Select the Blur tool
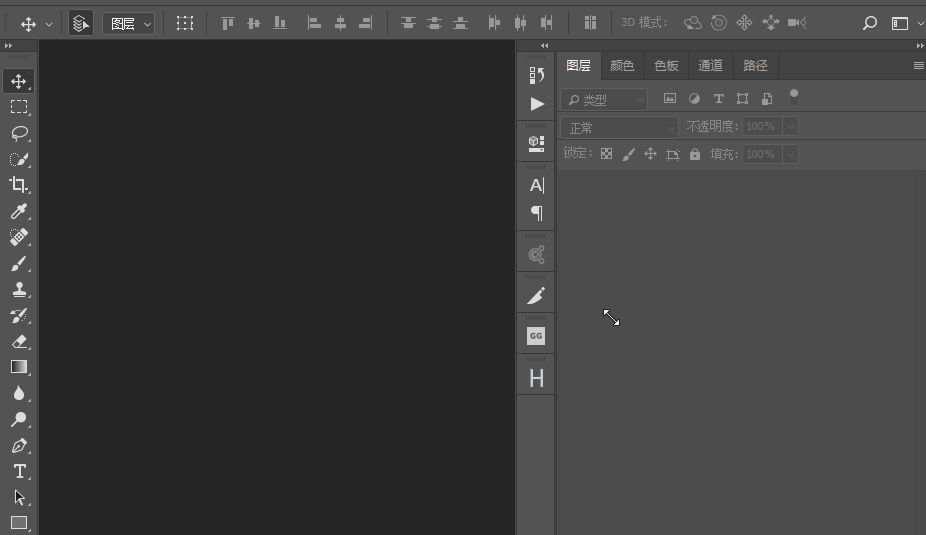This screenshot has height=535, width=926. tap(18, 393)
